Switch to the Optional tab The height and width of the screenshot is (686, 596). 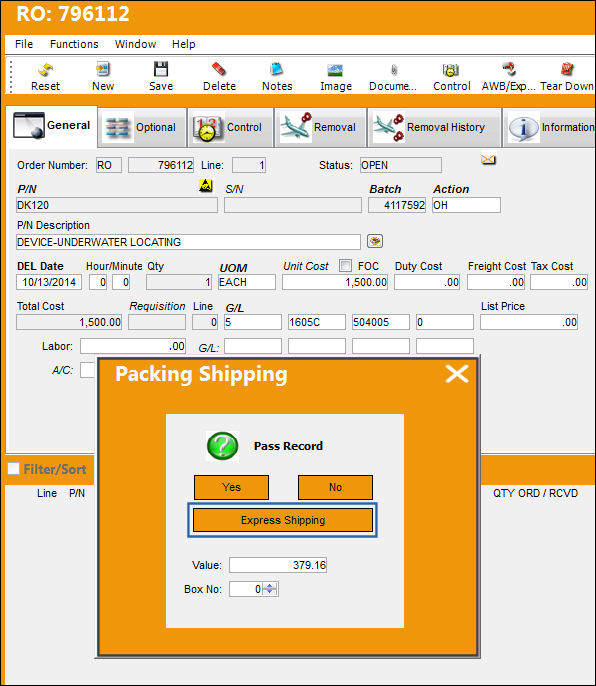(x=142, y=127)
